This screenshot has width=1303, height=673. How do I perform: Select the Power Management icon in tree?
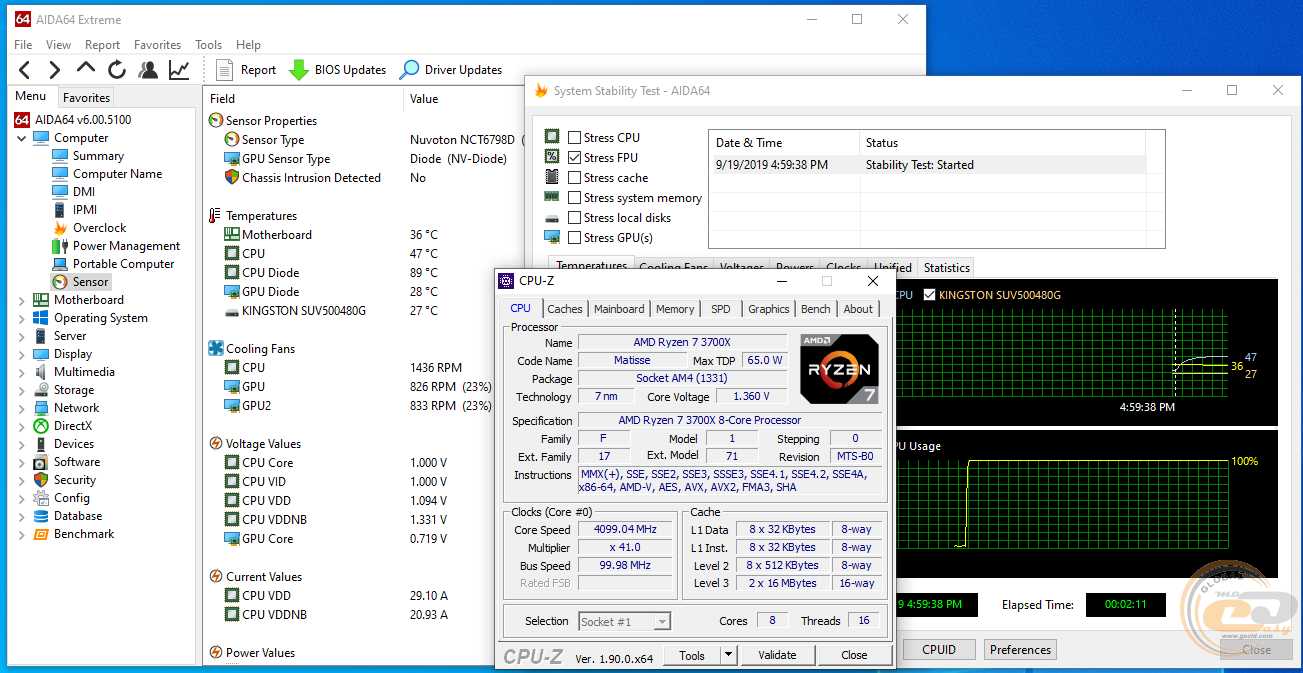click(61, 246)
